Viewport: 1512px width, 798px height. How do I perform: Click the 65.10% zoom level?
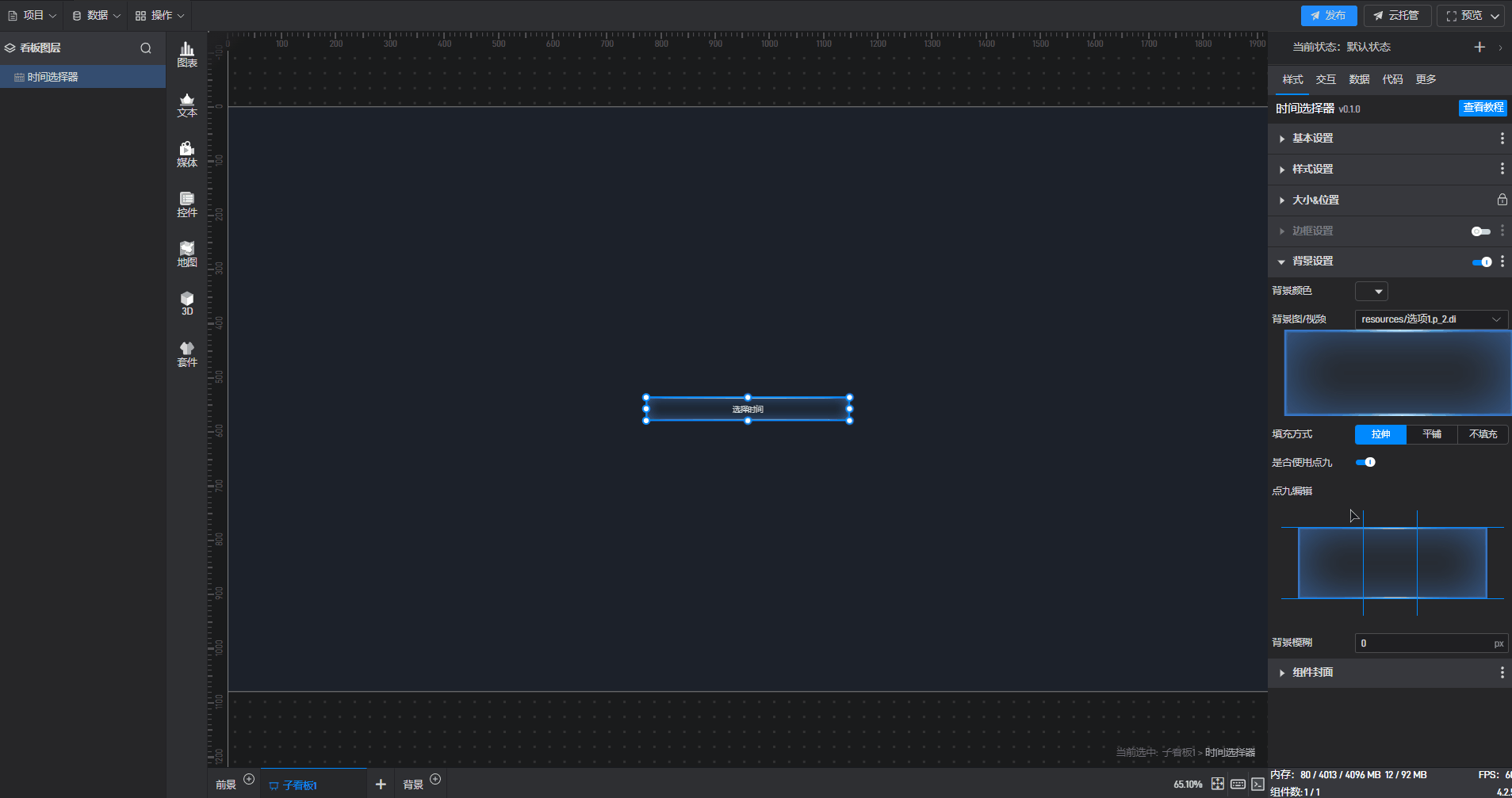(1188, 785)
